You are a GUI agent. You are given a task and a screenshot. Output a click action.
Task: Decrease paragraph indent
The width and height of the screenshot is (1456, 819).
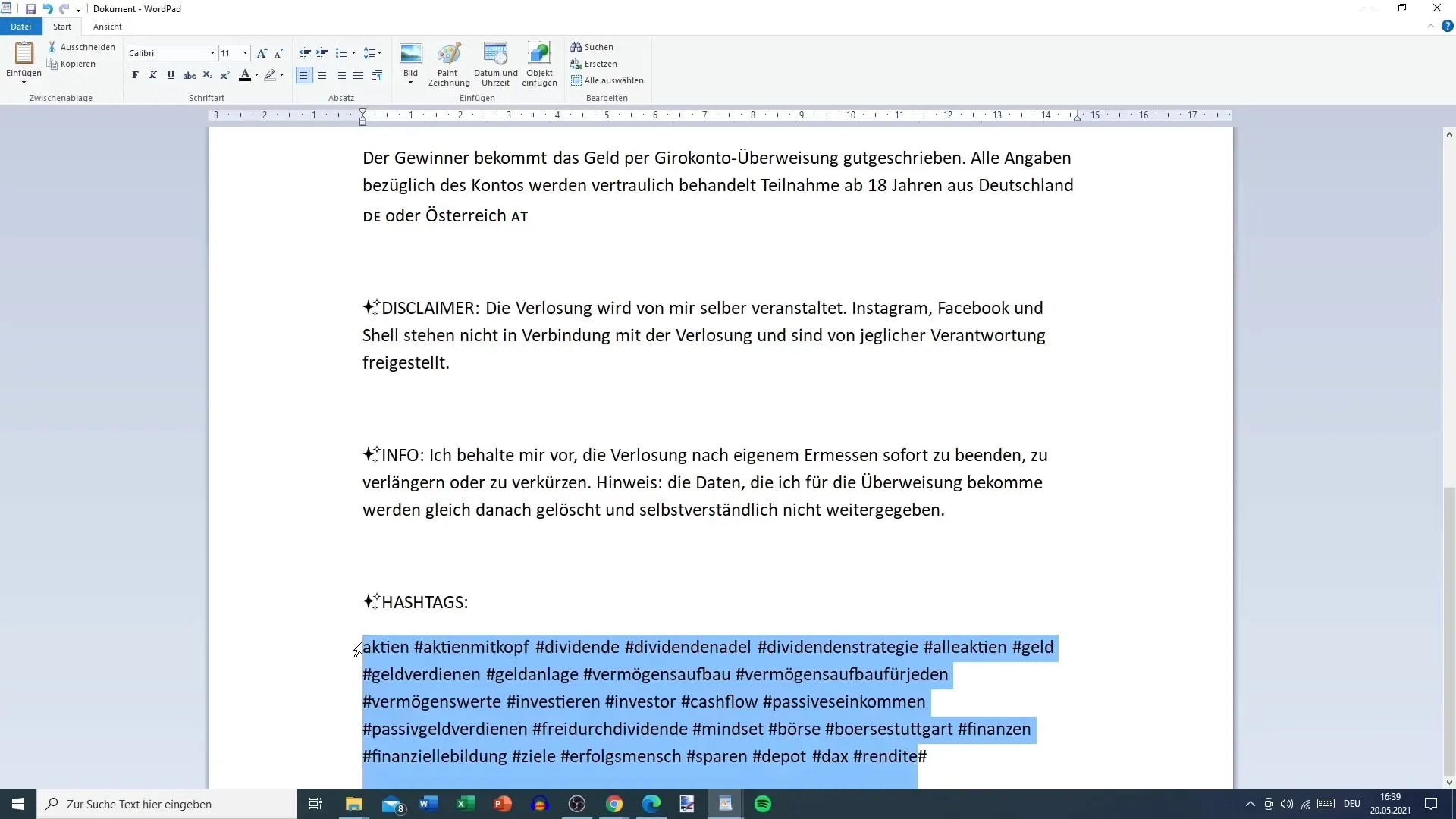point(305,53)
